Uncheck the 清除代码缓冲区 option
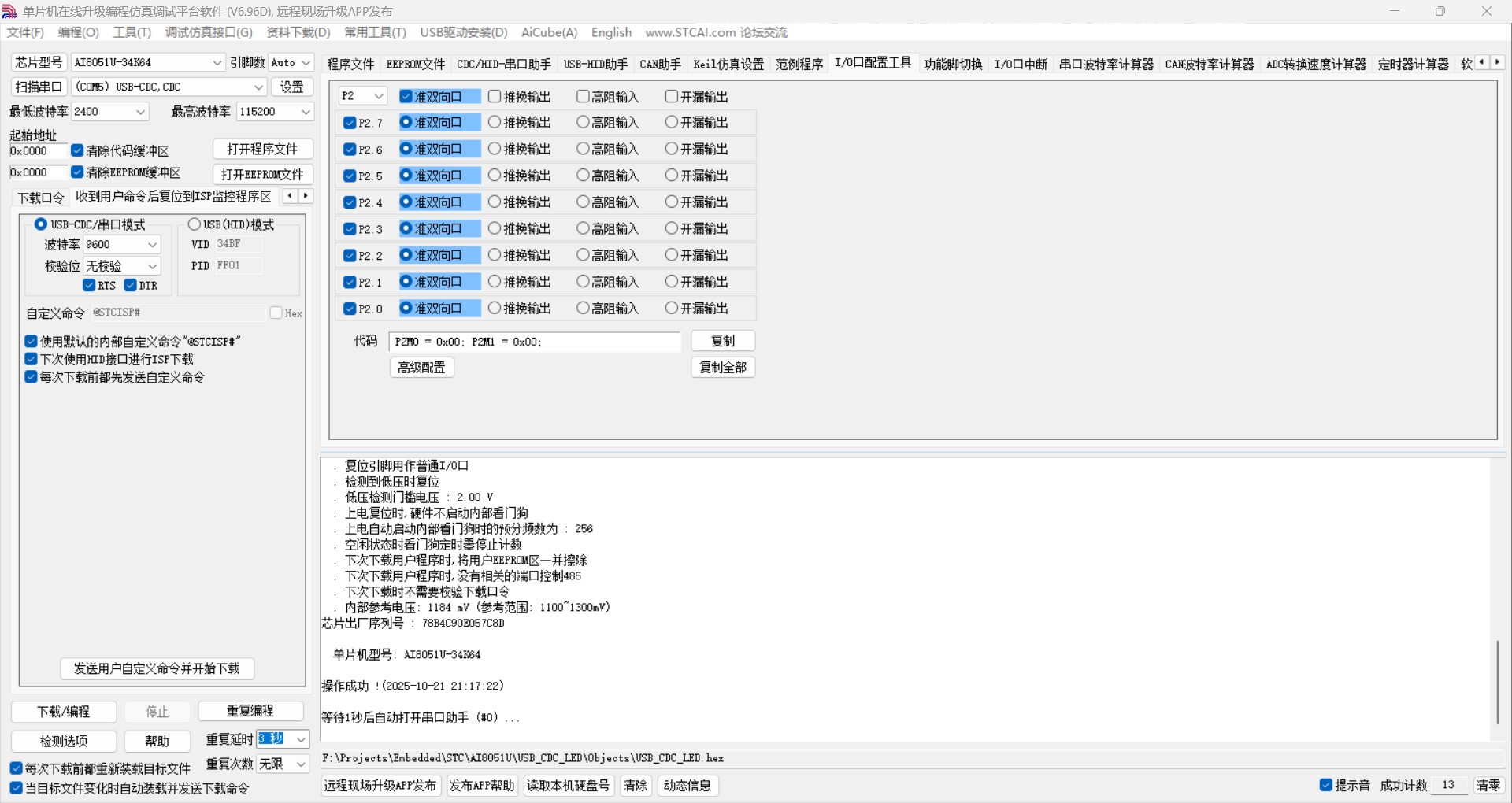 coord(77,150)
